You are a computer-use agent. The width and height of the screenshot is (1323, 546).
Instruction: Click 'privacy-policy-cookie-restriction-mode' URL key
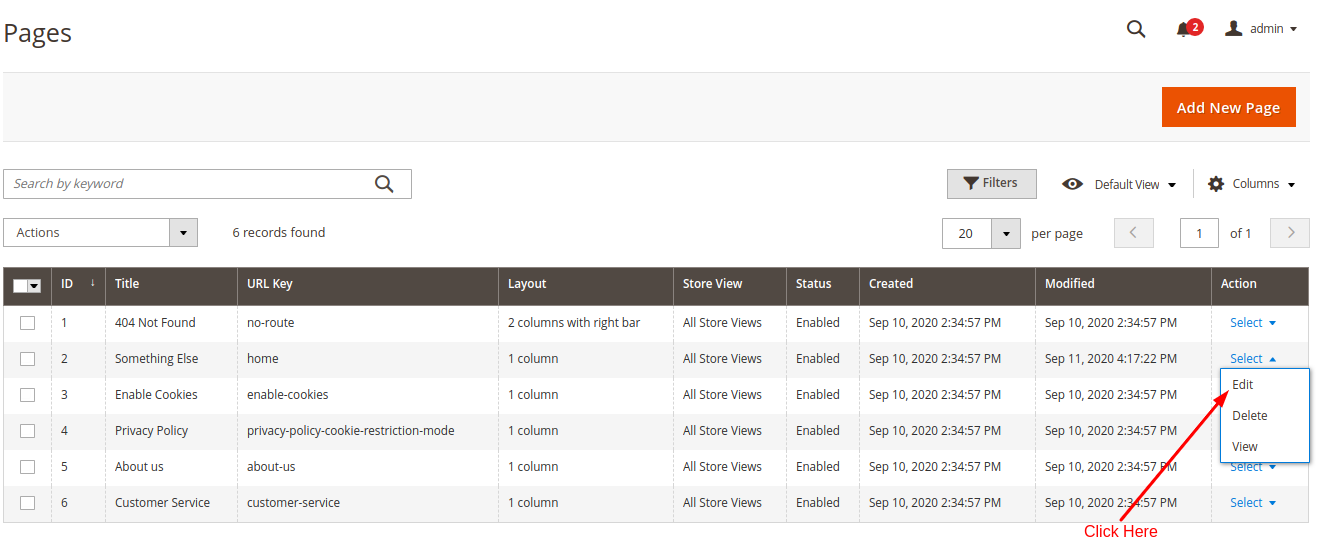point(351,431)
